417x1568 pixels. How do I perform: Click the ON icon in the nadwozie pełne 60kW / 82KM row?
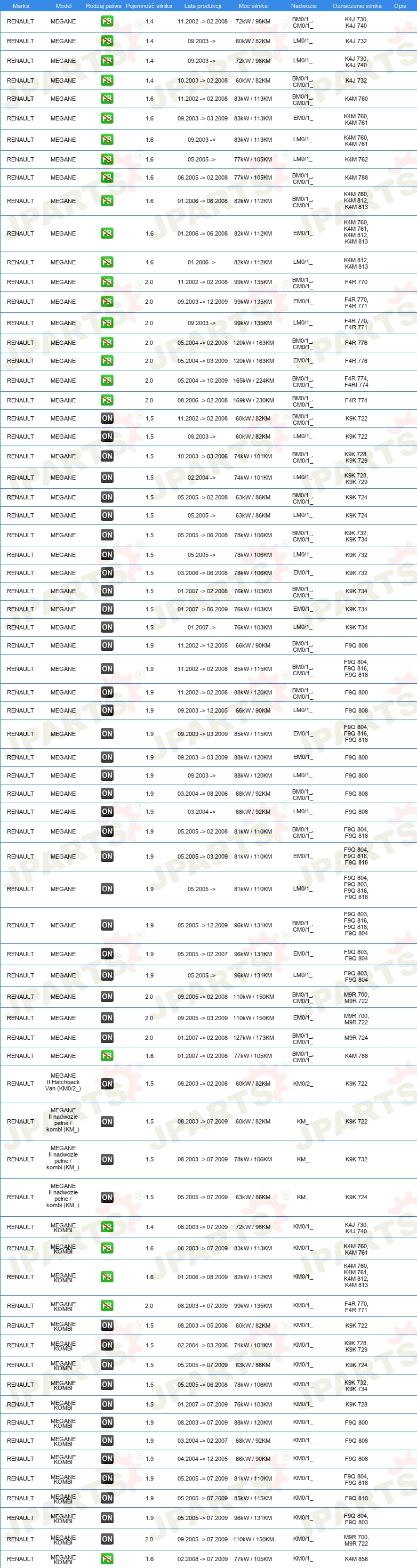(107, 1122)
